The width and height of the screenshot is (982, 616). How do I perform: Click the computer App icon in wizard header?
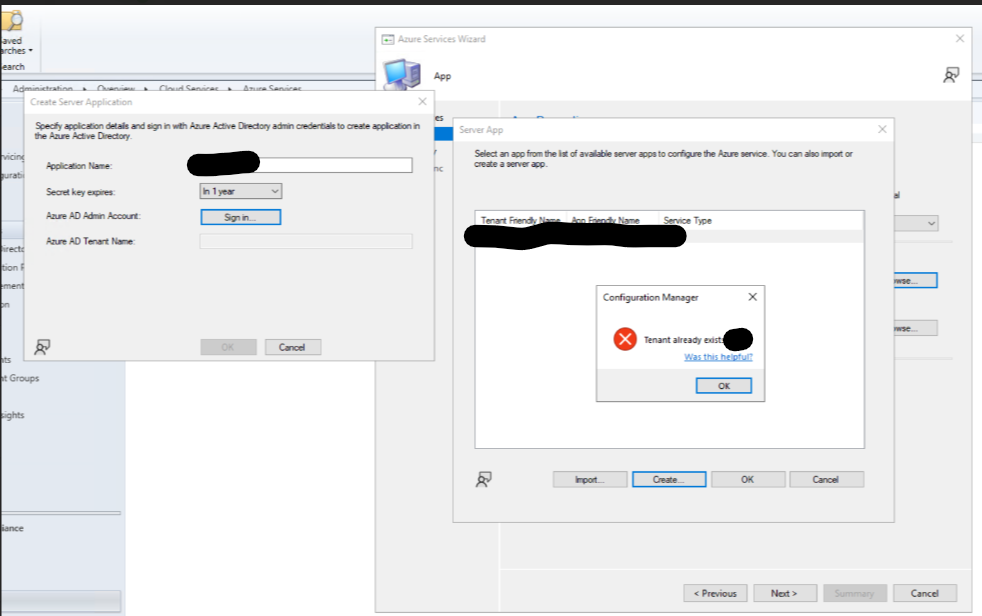click(402, 75)
